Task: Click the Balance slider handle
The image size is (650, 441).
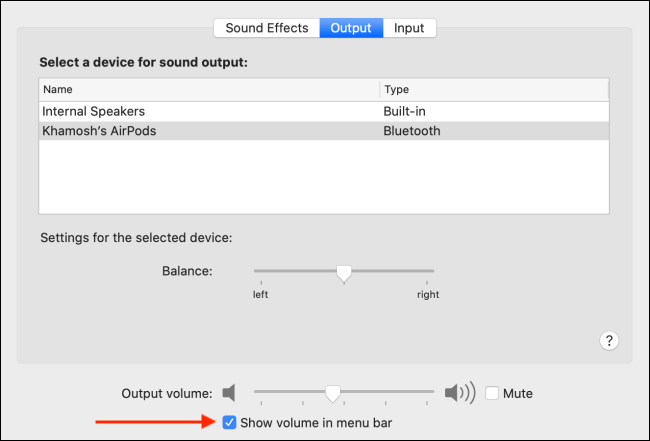Action: pos(344,274)
